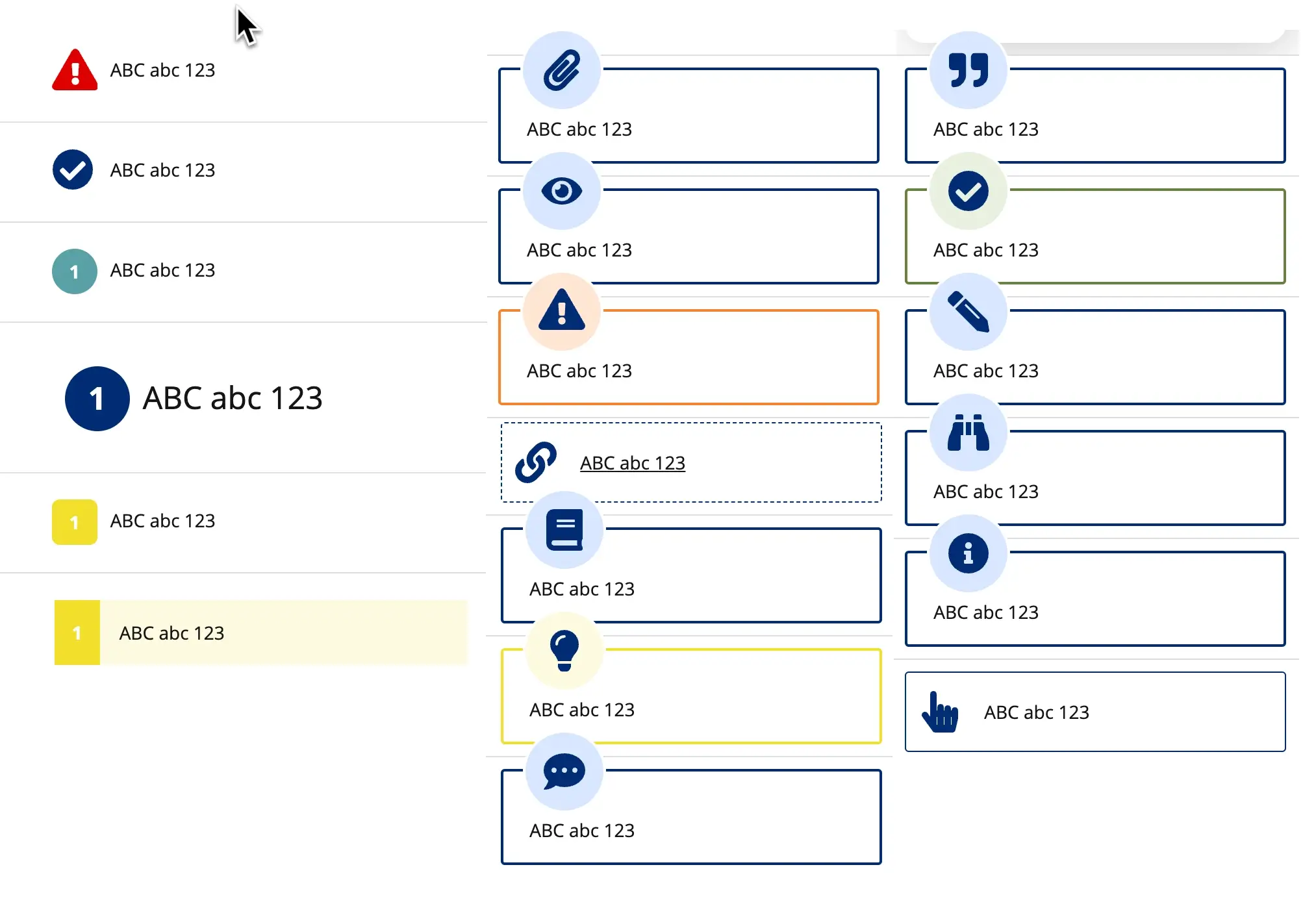The width and height of the screenshot is (1316, 904).
Task: Open the underlined ABC abc 123 link
Action: click(x=632, y=463)
